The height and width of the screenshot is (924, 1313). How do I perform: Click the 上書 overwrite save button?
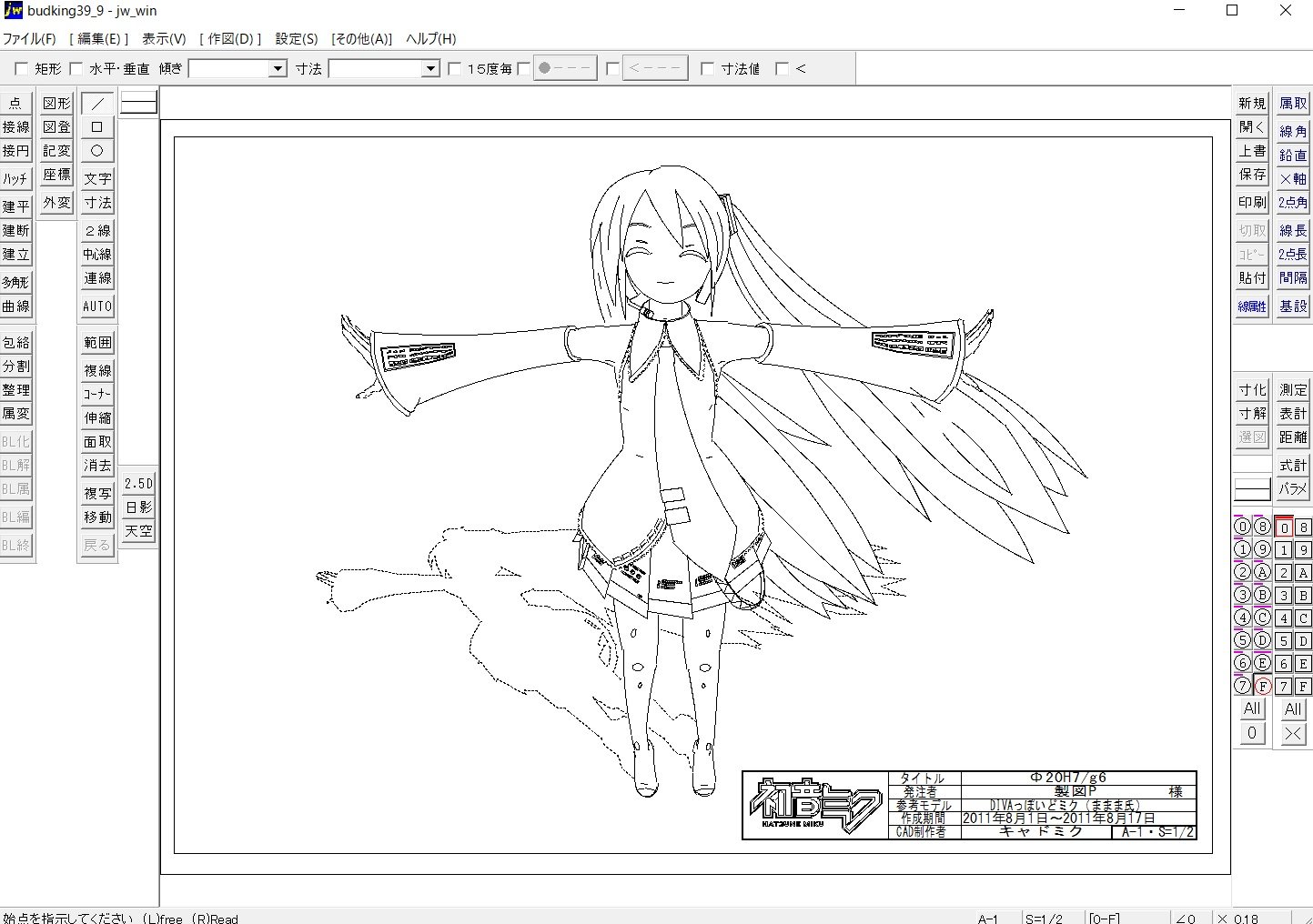tap(1252, 150)
